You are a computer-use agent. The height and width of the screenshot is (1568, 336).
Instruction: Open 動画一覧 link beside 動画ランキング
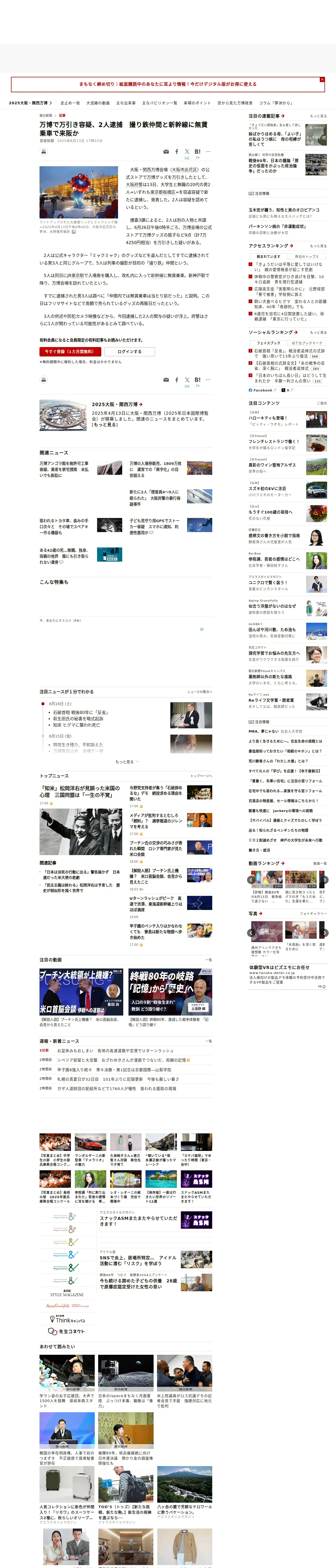pyautogui.click(x=320, y=863)
